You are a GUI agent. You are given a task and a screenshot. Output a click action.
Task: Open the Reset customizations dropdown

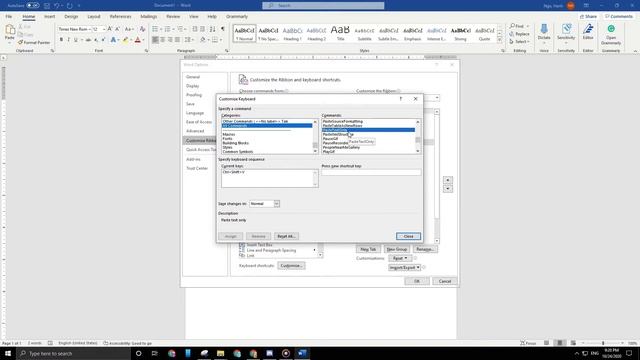coord(400,258)
